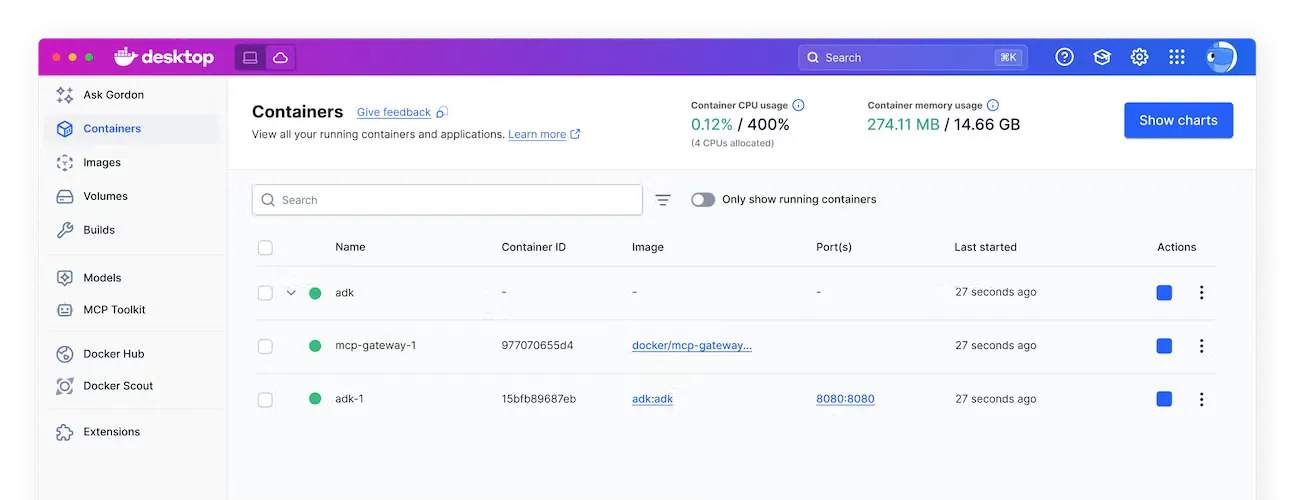Image resolution: width=1300 pixels, height=500 pixels.
Task: Switch to cloud mode icon
Action: click(x=281, y=58)
